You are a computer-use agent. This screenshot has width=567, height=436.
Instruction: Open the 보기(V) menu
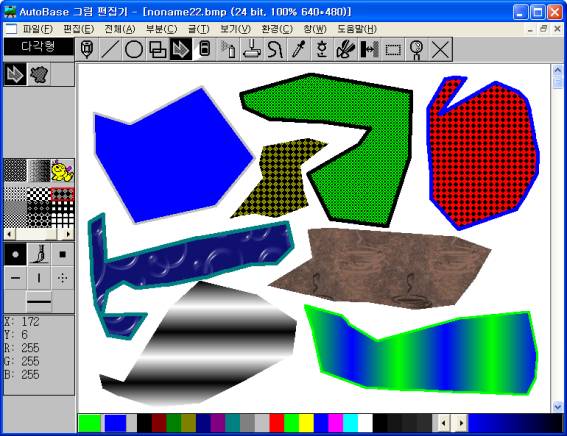235,29
